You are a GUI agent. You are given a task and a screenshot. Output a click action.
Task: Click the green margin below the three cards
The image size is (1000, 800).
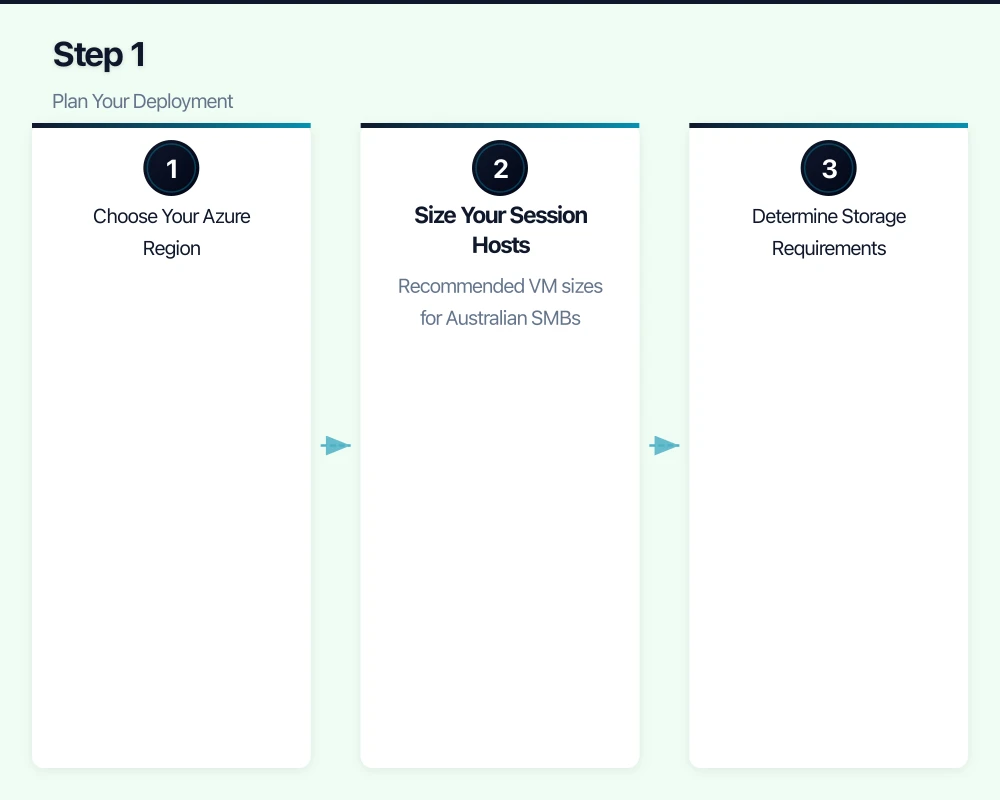(x=500, y=784)
